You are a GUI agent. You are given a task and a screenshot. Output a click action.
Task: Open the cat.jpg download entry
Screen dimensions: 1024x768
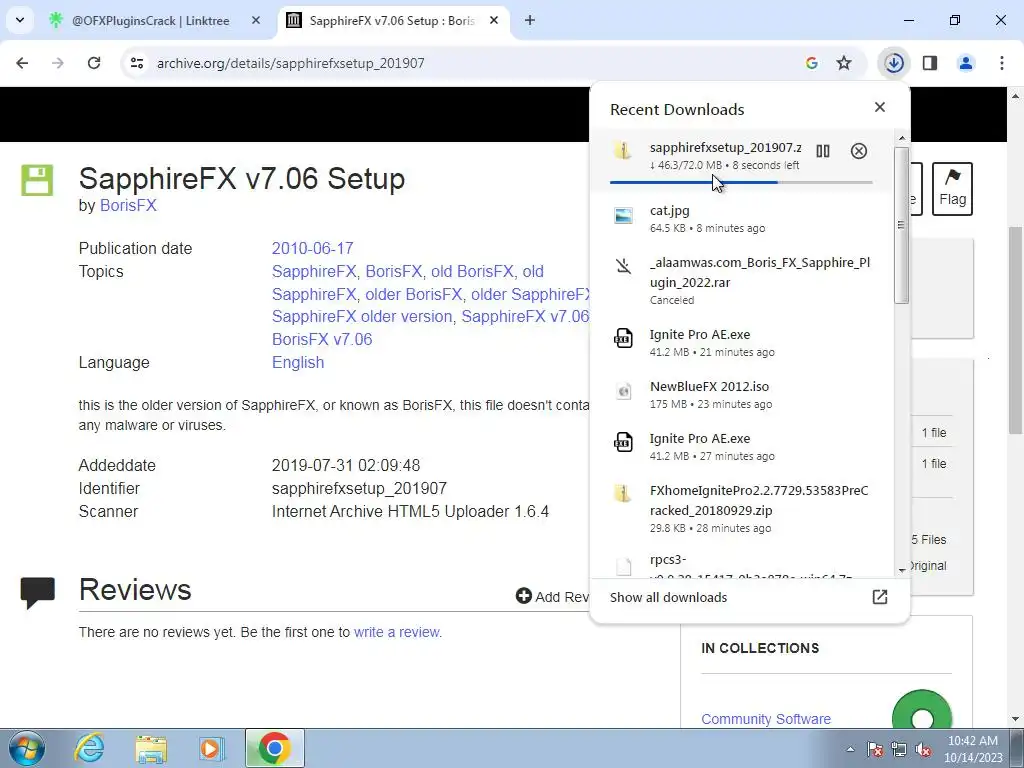tap(741, 219)
